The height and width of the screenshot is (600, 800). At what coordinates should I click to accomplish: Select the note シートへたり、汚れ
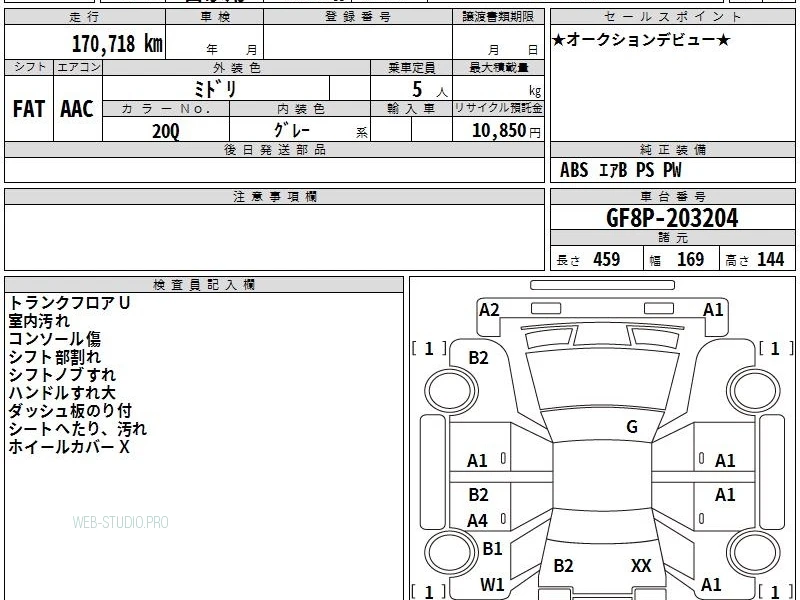[78, 429]
